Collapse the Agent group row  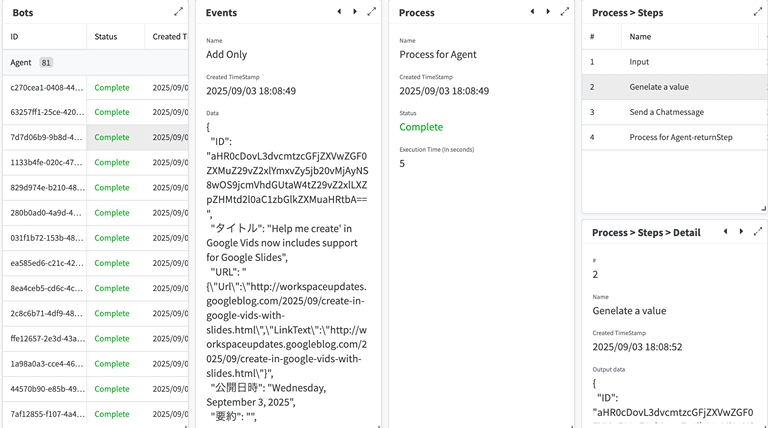point(20,62)
